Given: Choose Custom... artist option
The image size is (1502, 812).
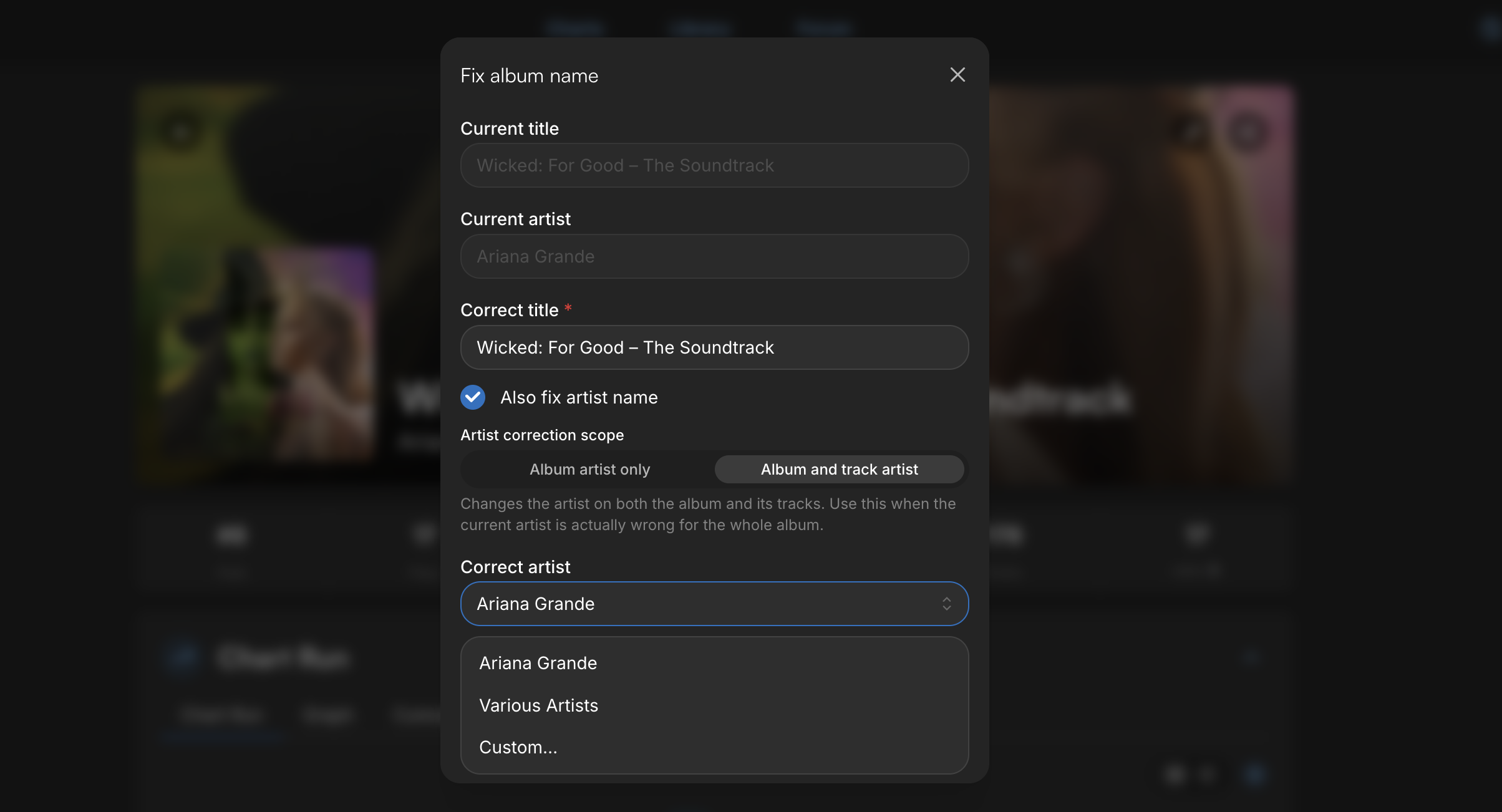Looking at the screenshot, I should point(714,747).
